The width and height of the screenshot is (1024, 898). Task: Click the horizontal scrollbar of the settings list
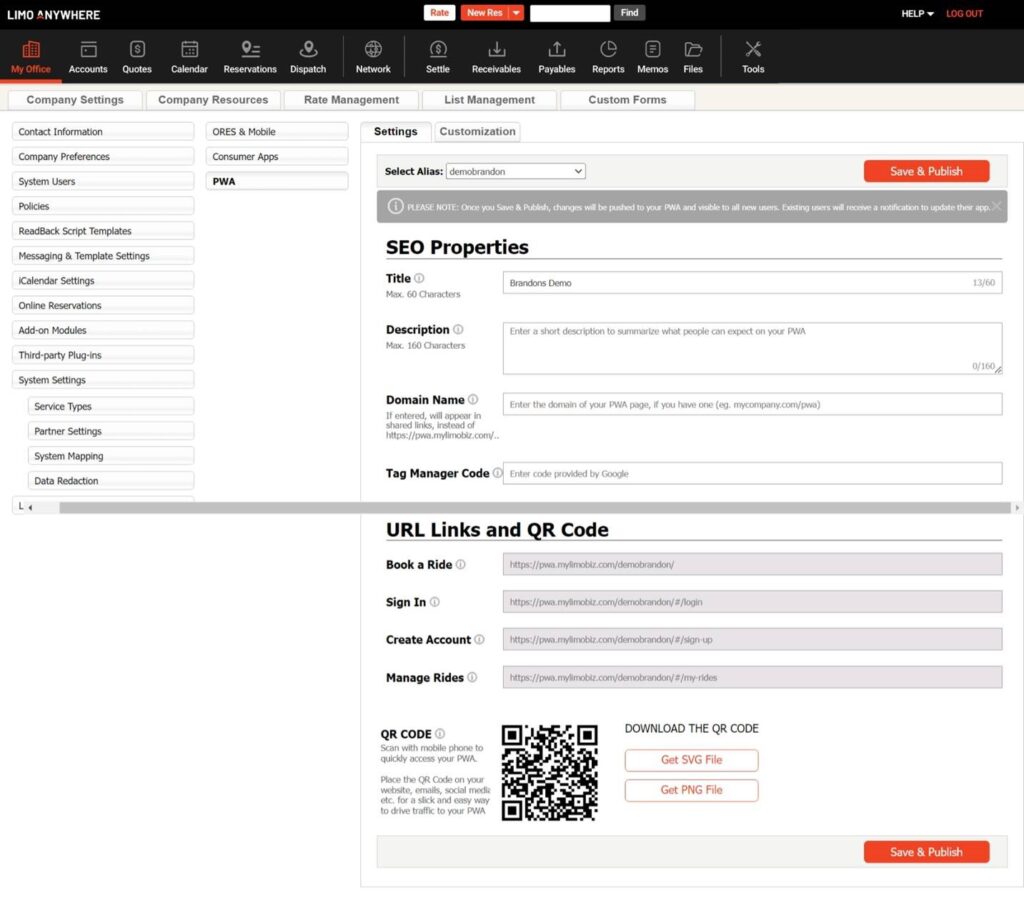534,507
